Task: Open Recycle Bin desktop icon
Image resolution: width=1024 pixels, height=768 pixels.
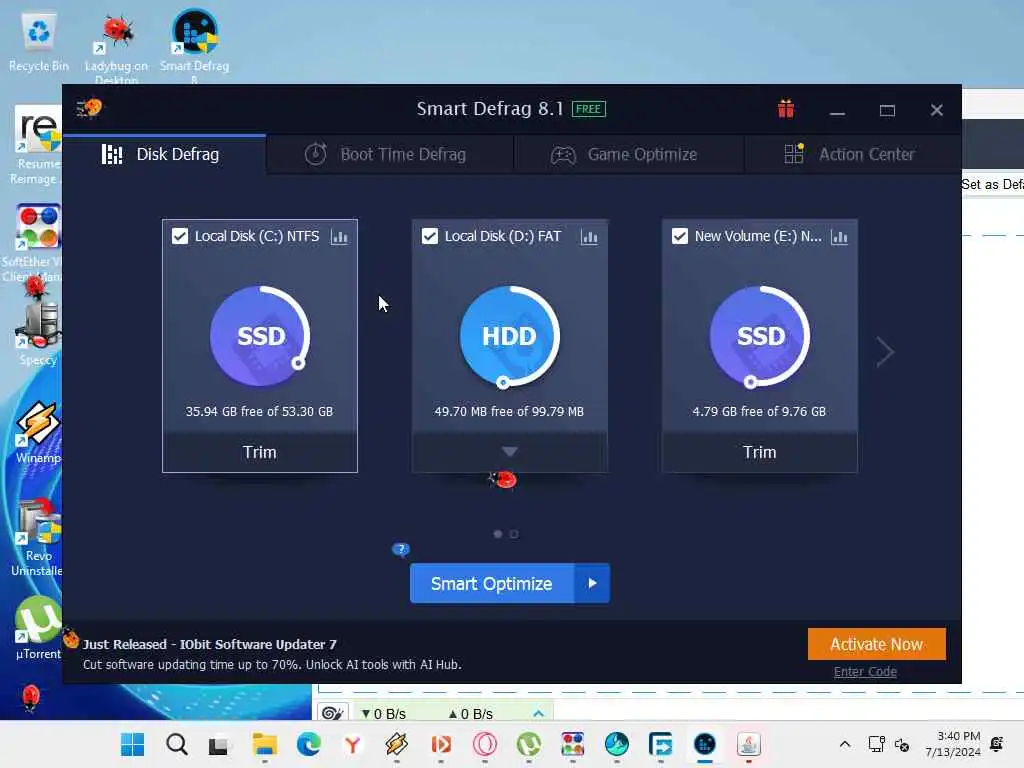Action: point(39,43)
